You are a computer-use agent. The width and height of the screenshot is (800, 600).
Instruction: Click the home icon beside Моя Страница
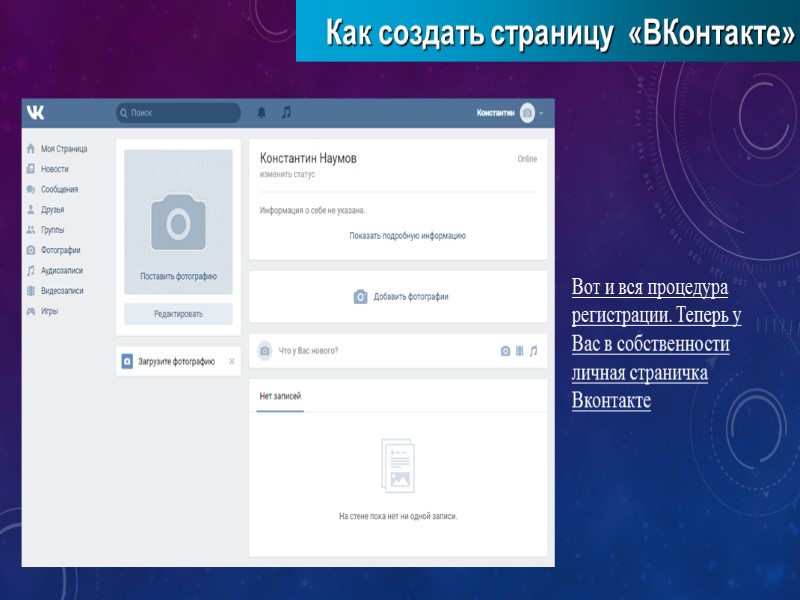click(x=31, y=148)
